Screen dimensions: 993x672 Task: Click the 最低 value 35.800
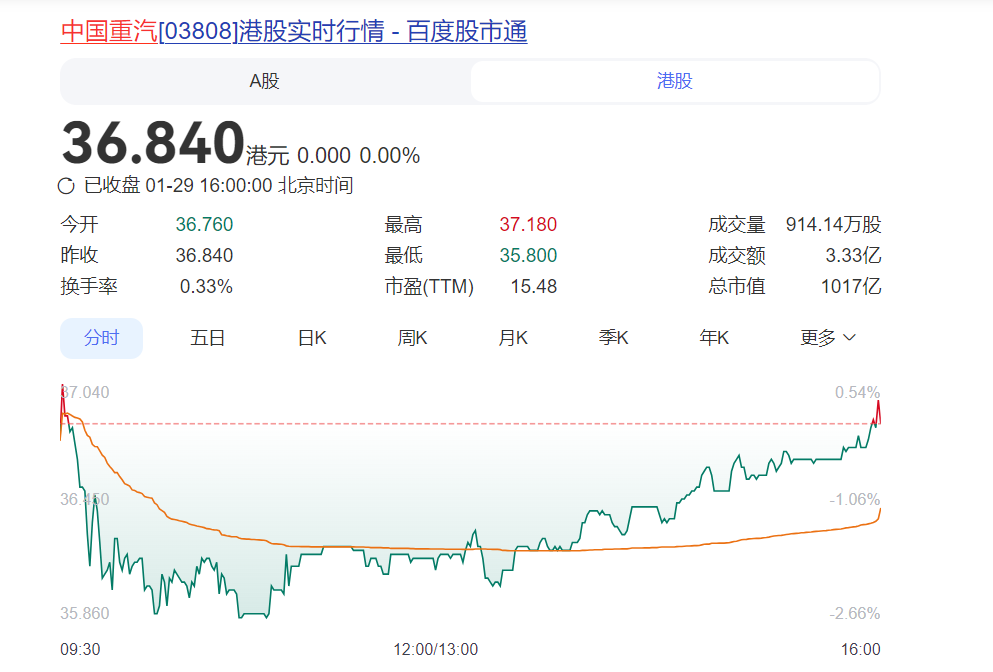pos(528,256)
